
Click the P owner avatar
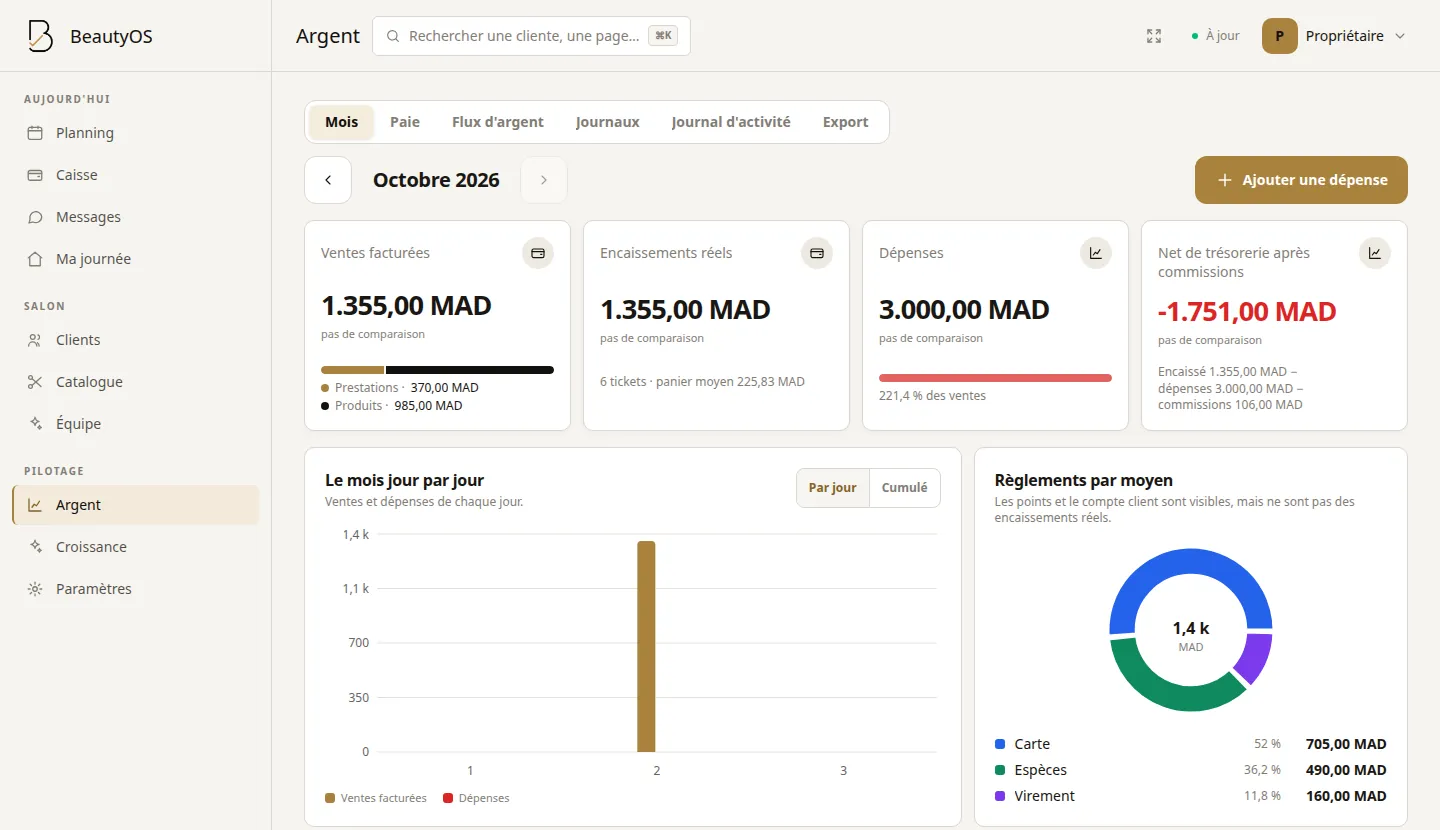coord(1280,36)
